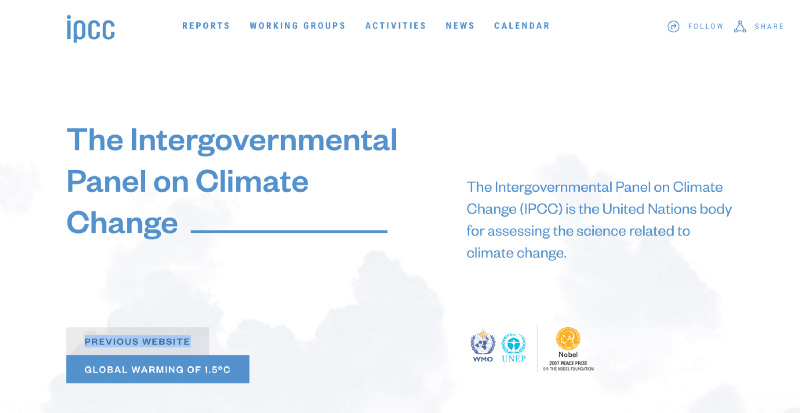Click the Intergovernmental Panel on Climate Change heading
Screen dimensions: 800x413
click(x=232, y=182)
